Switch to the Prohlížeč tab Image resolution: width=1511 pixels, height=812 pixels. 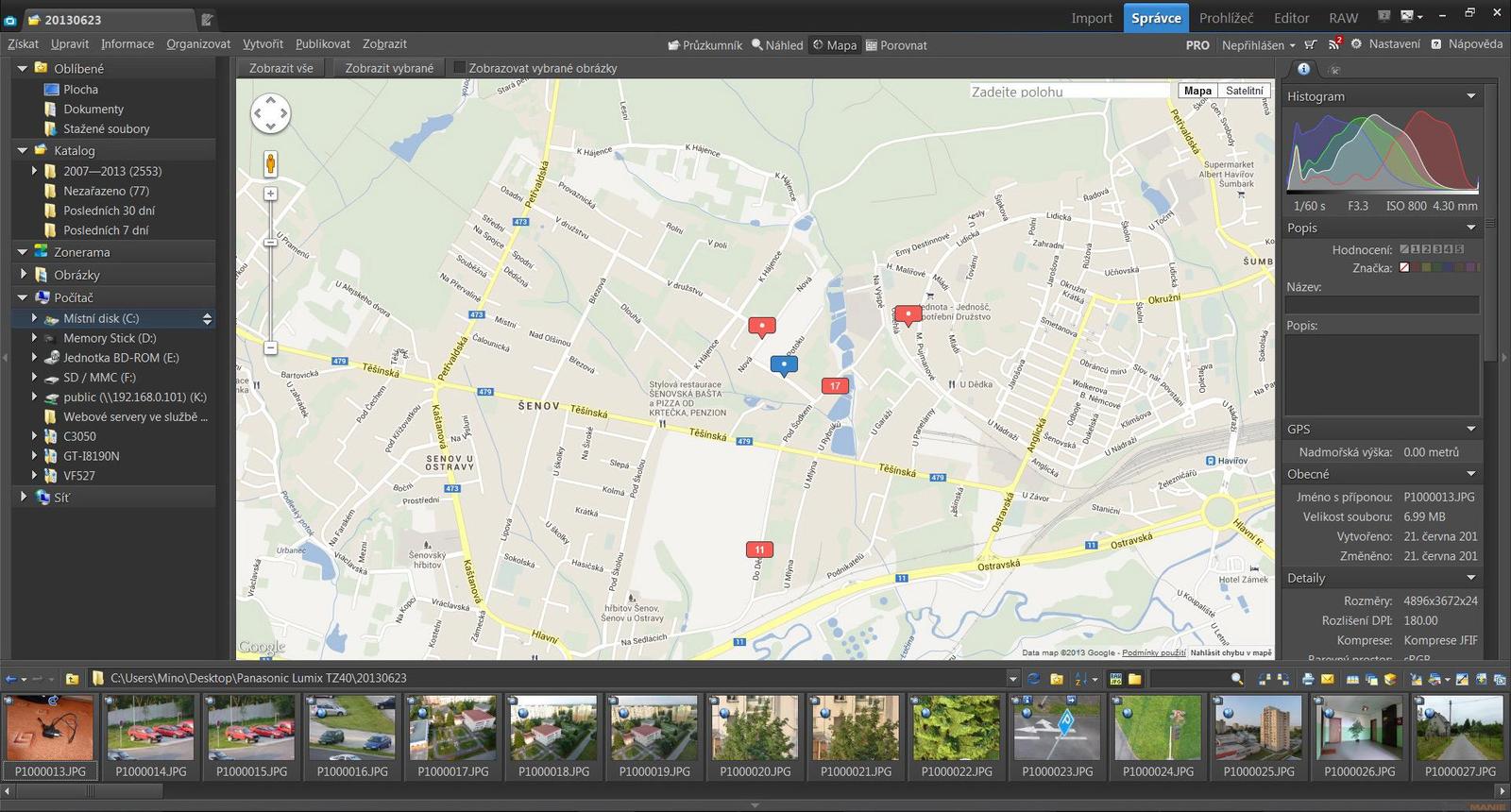click(1226, 18)
